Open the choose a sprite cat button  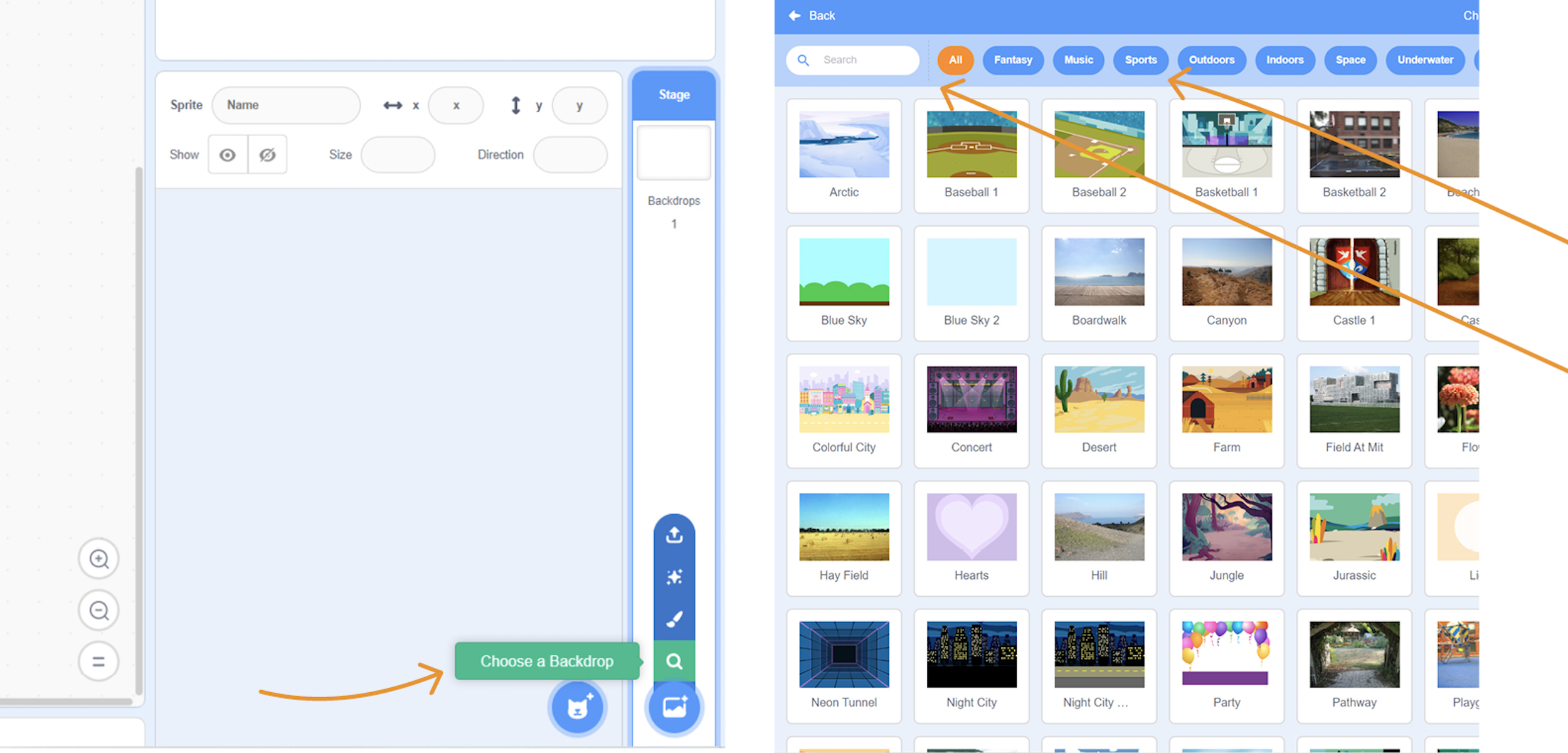point(577,708)
